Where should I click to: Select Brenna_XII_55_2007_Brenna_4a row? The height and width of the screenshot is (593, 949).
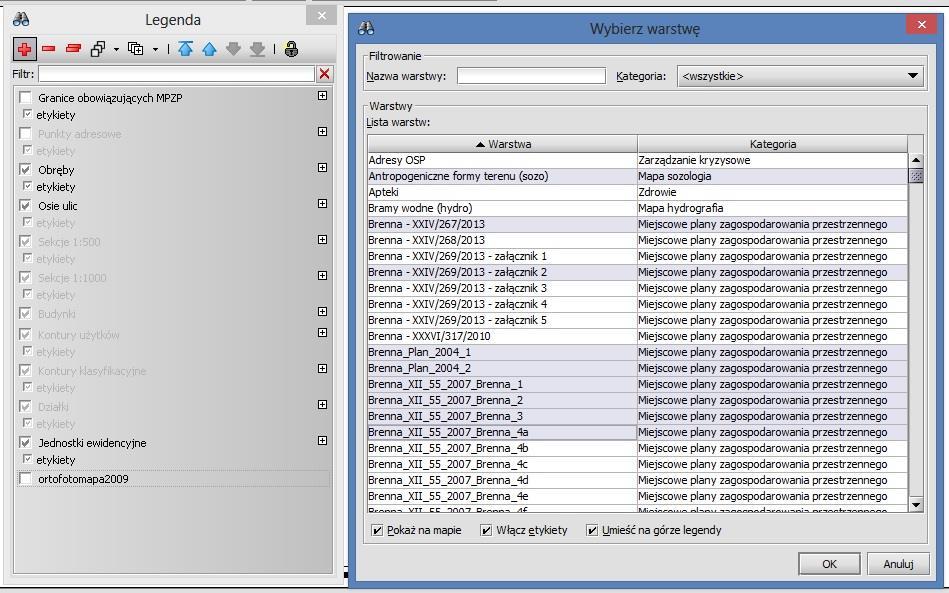[637, 432]
